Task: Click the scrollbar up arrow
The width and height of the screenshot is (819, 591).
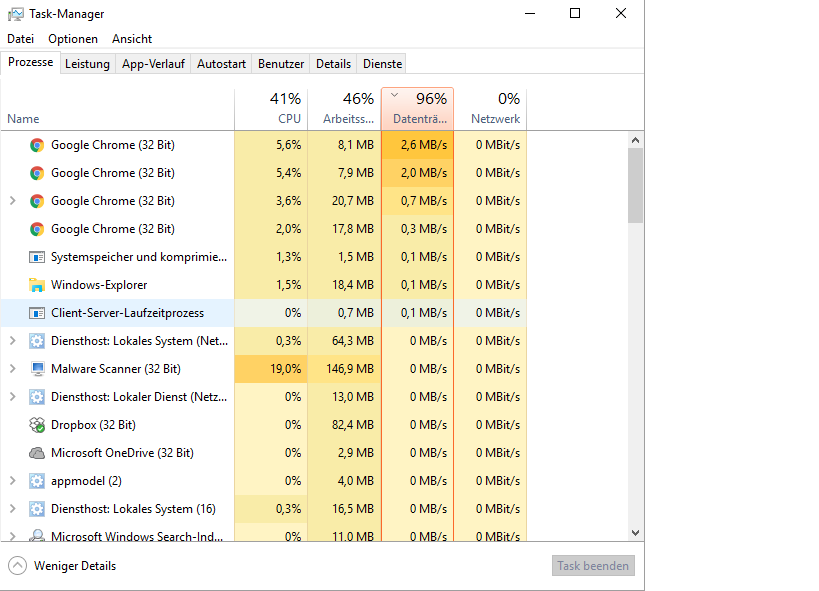Action: (x=635, y=140)
